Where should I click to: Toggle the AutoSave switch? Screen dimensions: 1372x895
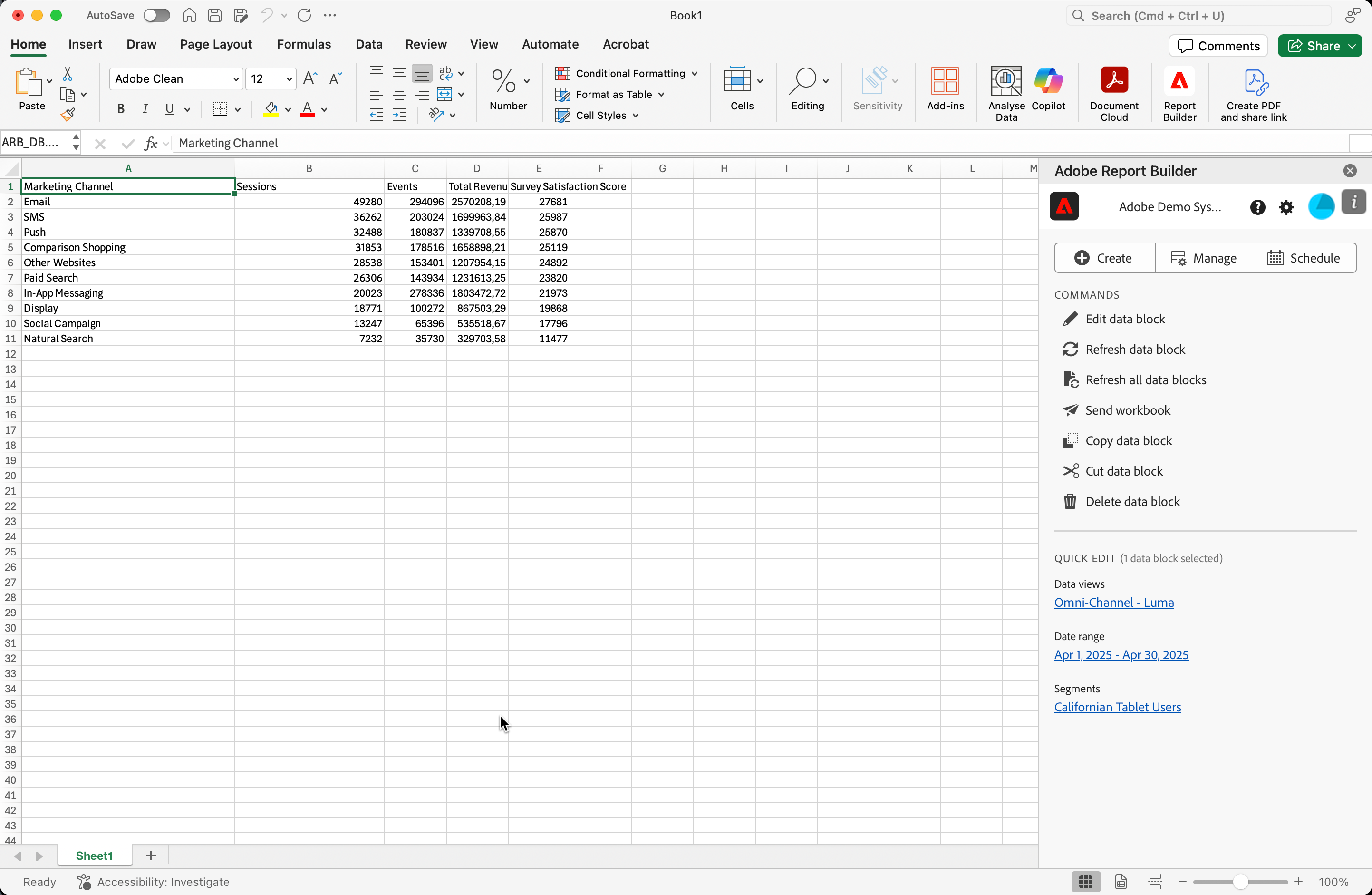(156, 16)
